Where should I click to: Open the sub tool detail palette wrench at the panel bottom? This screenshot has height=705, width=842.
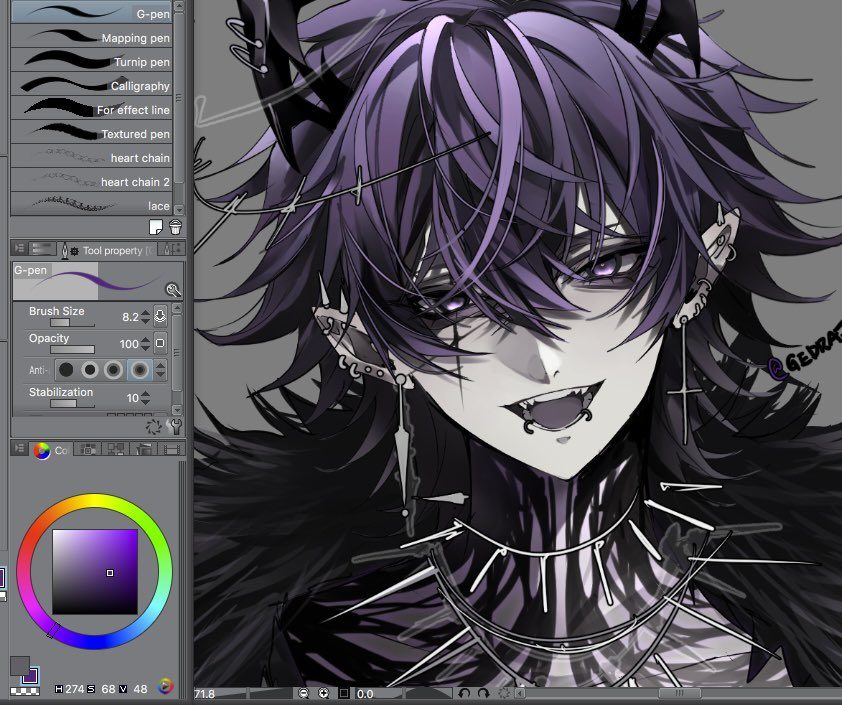tap(174, 426)
